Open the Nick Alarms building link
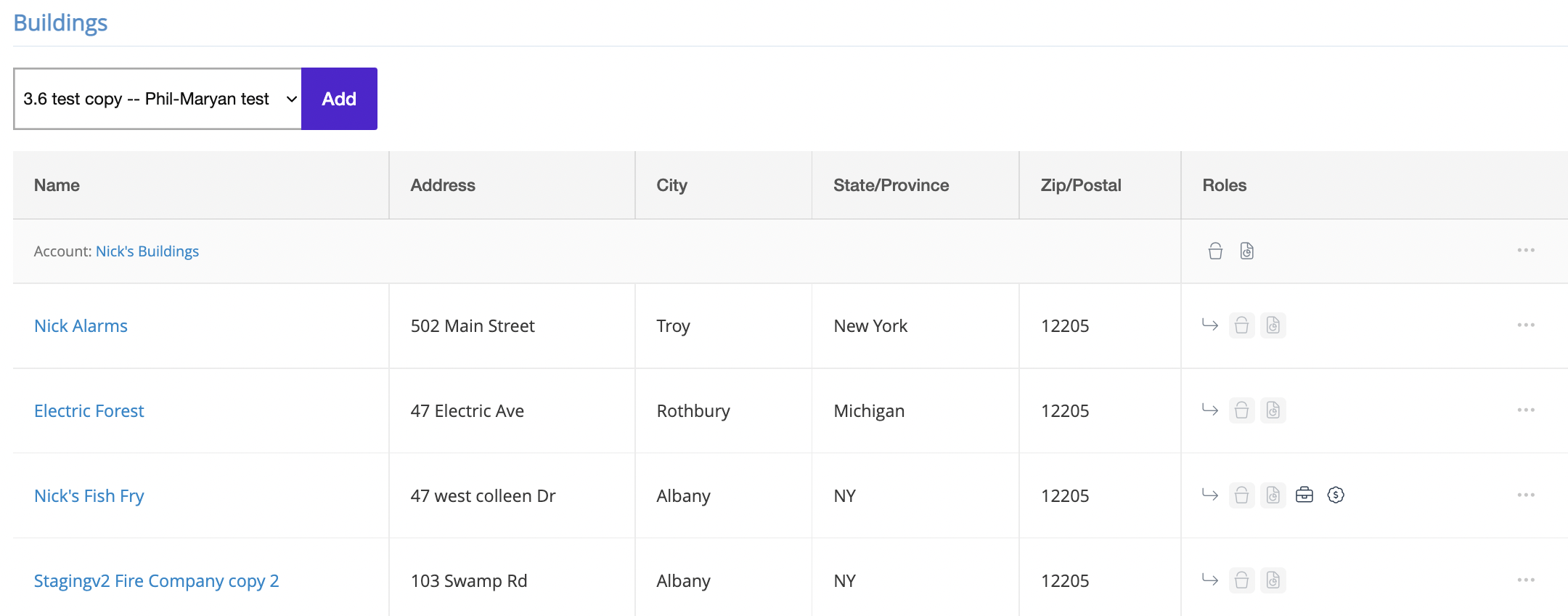The image size is (1568, 616). pos(81,326)
